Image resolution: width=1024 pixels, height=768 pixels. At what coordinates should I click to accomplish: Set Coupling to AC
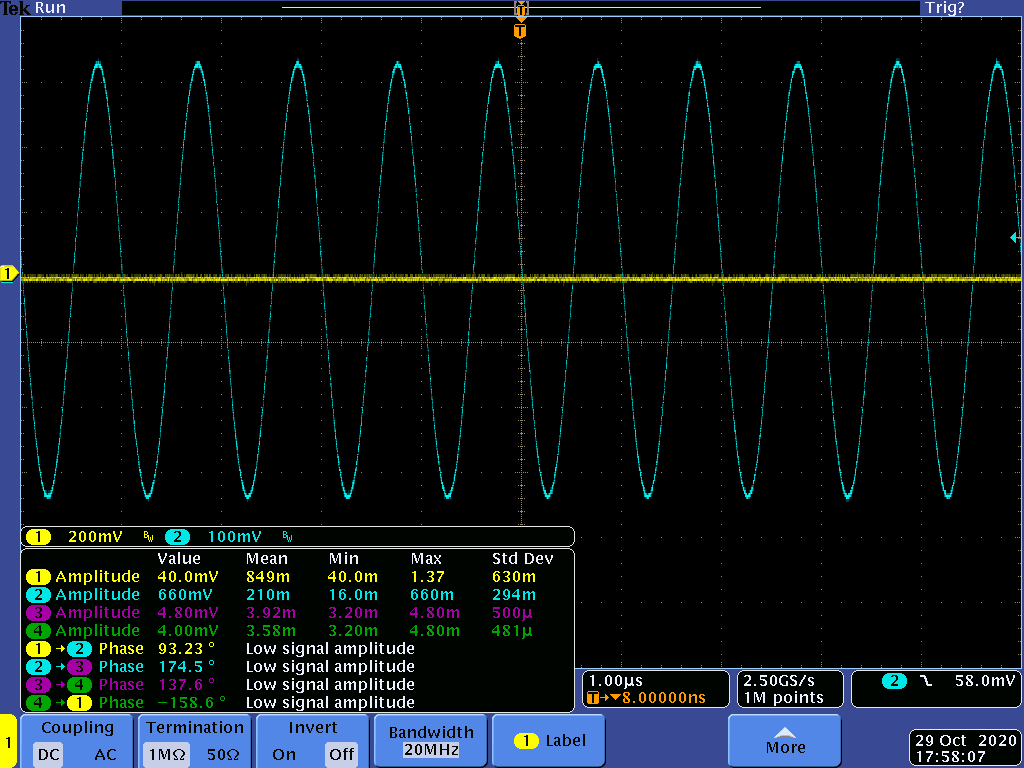coord(105,755)
